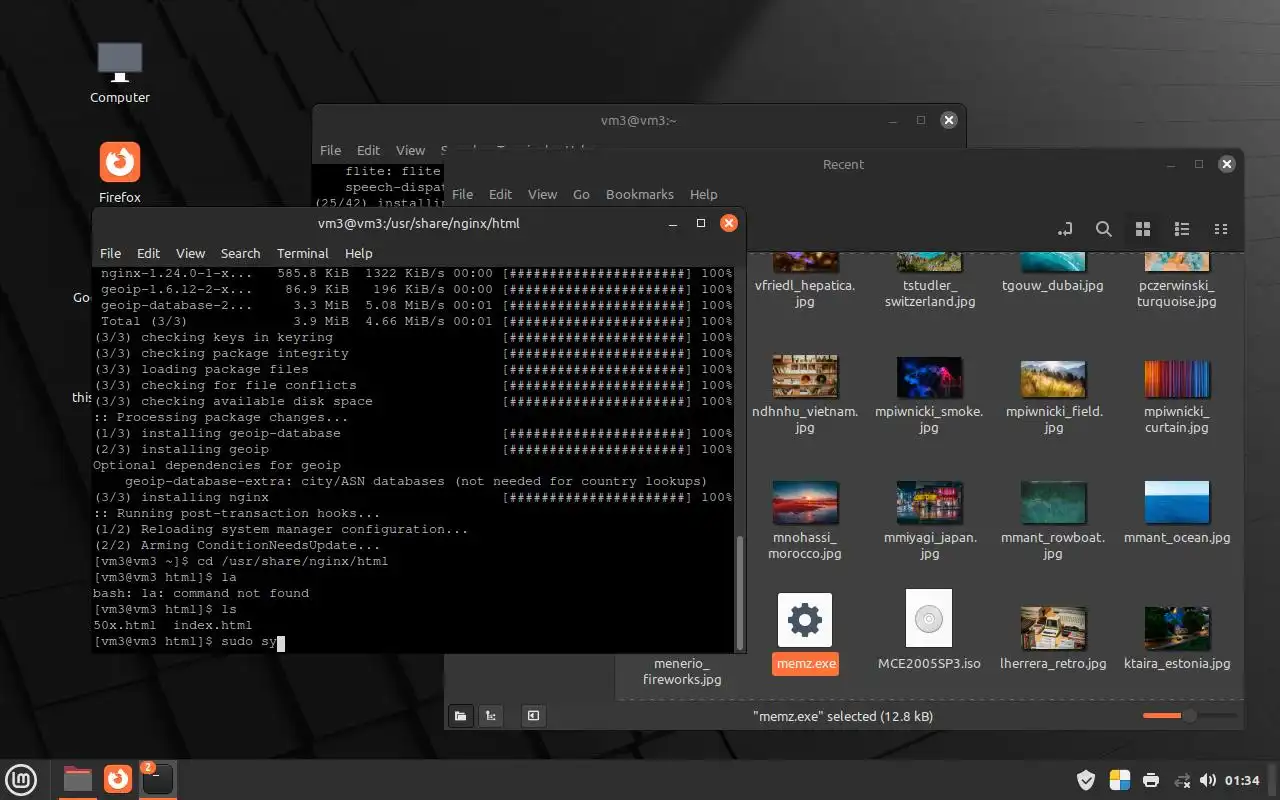Click the menerio_fireworks.jpg file name
1280x800 pixels.
[x=681, y=671]
